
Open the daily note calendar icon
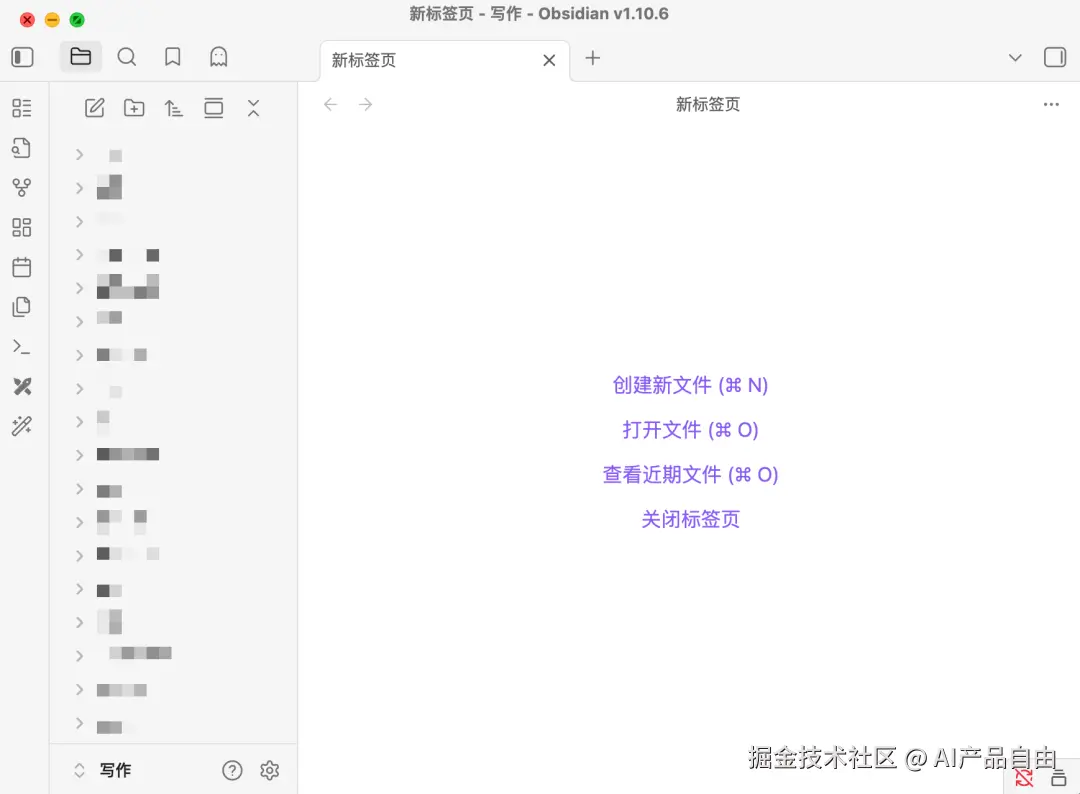coord(23,267)
